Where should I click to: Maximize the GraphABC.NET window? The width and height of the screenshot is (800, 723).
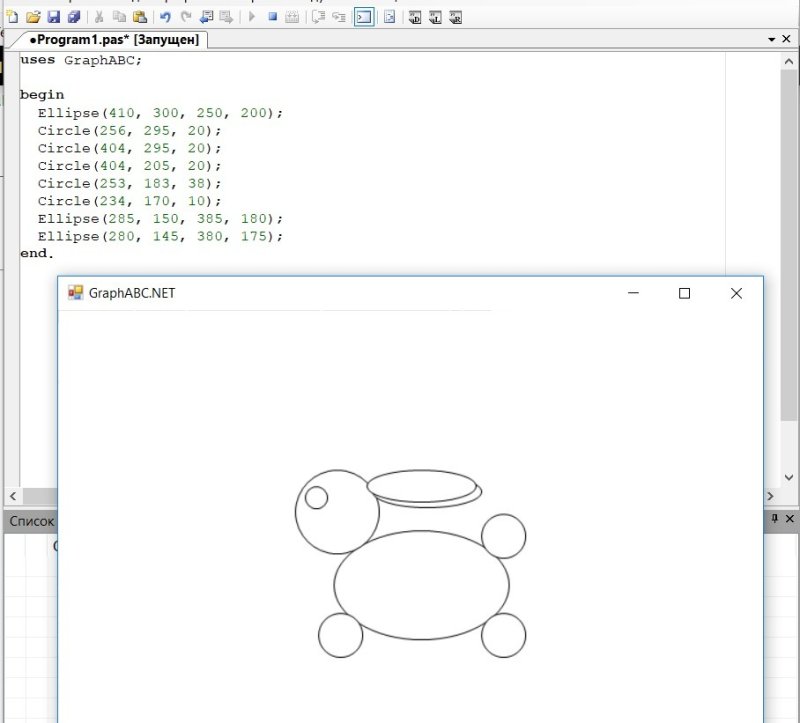click(x=684, y=293)
